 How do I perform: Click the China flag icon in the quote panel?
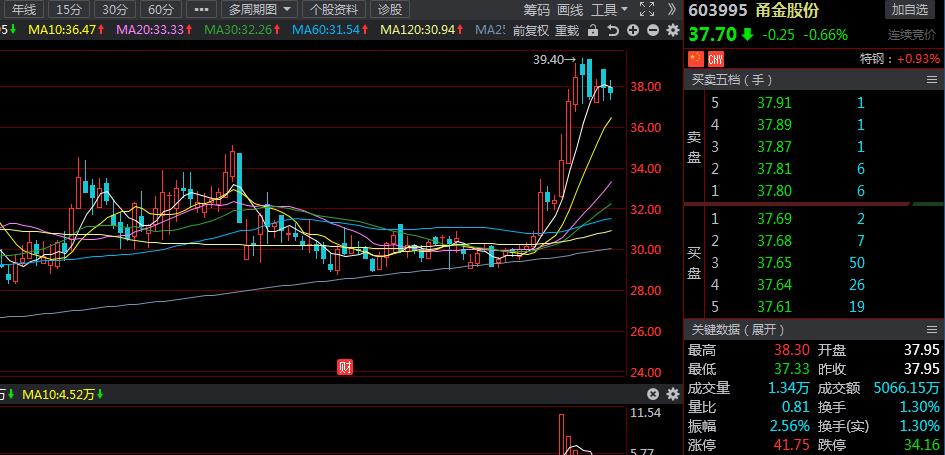696,59
